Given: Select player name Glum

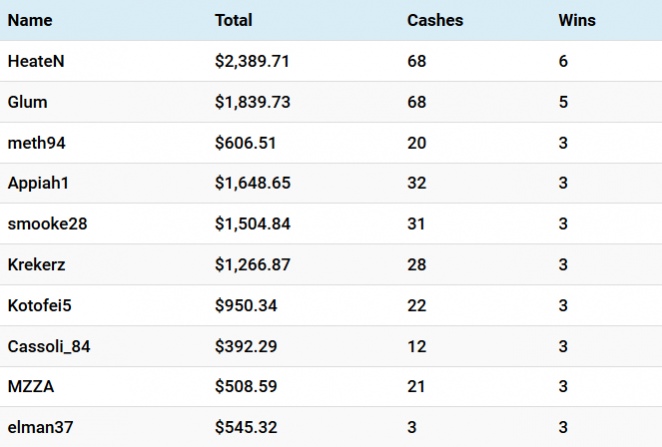Looking at the screenshot, I should (x=27, y=102).
